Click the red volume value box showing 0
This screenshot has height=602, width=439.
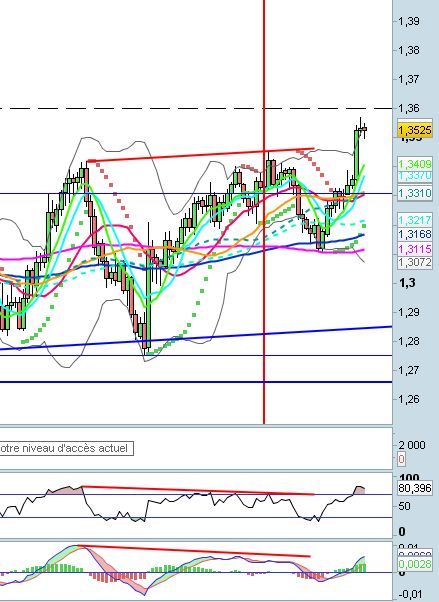click(401, 459)
